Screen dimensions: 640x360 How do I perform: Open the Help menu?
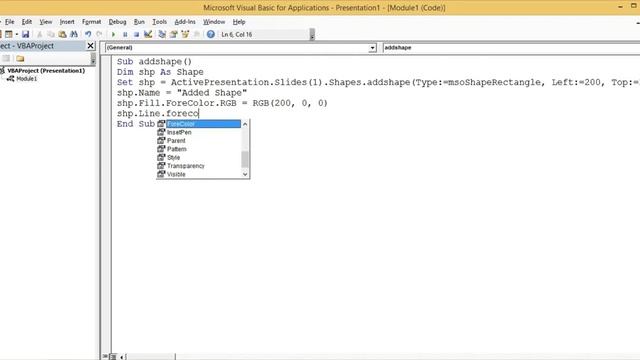239,22
